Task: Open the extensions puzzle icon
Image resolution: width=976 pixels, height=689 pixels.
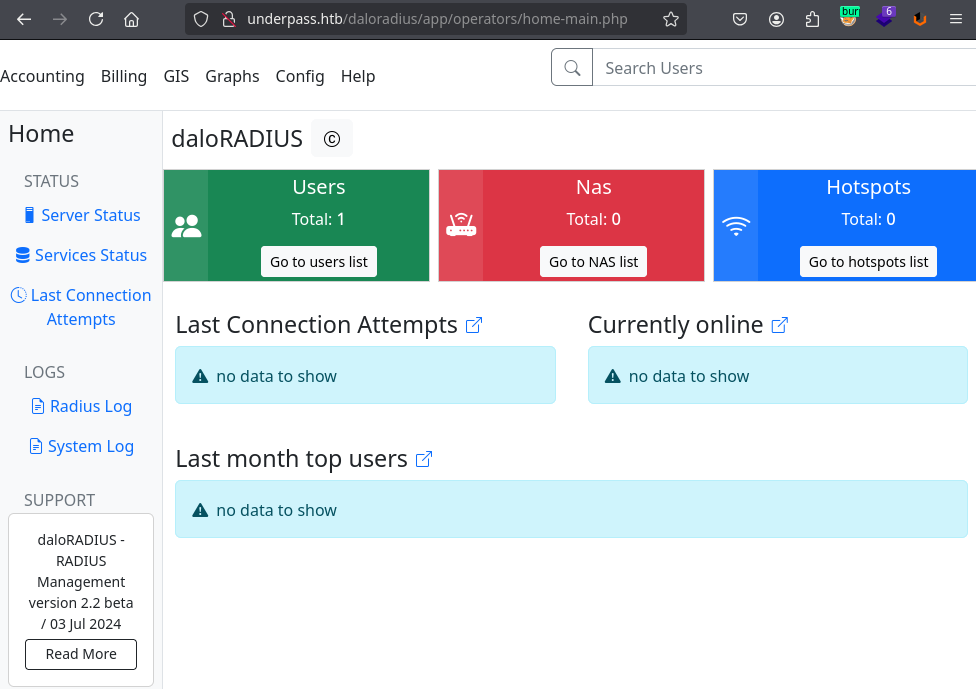Action: [812, 19]
